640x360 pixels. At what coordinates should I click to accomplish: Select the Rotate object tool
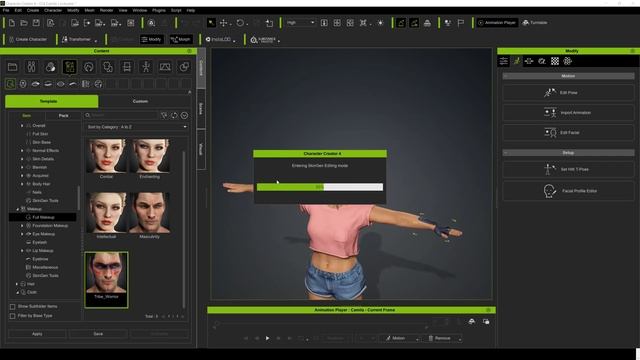[x=240, y=23]
